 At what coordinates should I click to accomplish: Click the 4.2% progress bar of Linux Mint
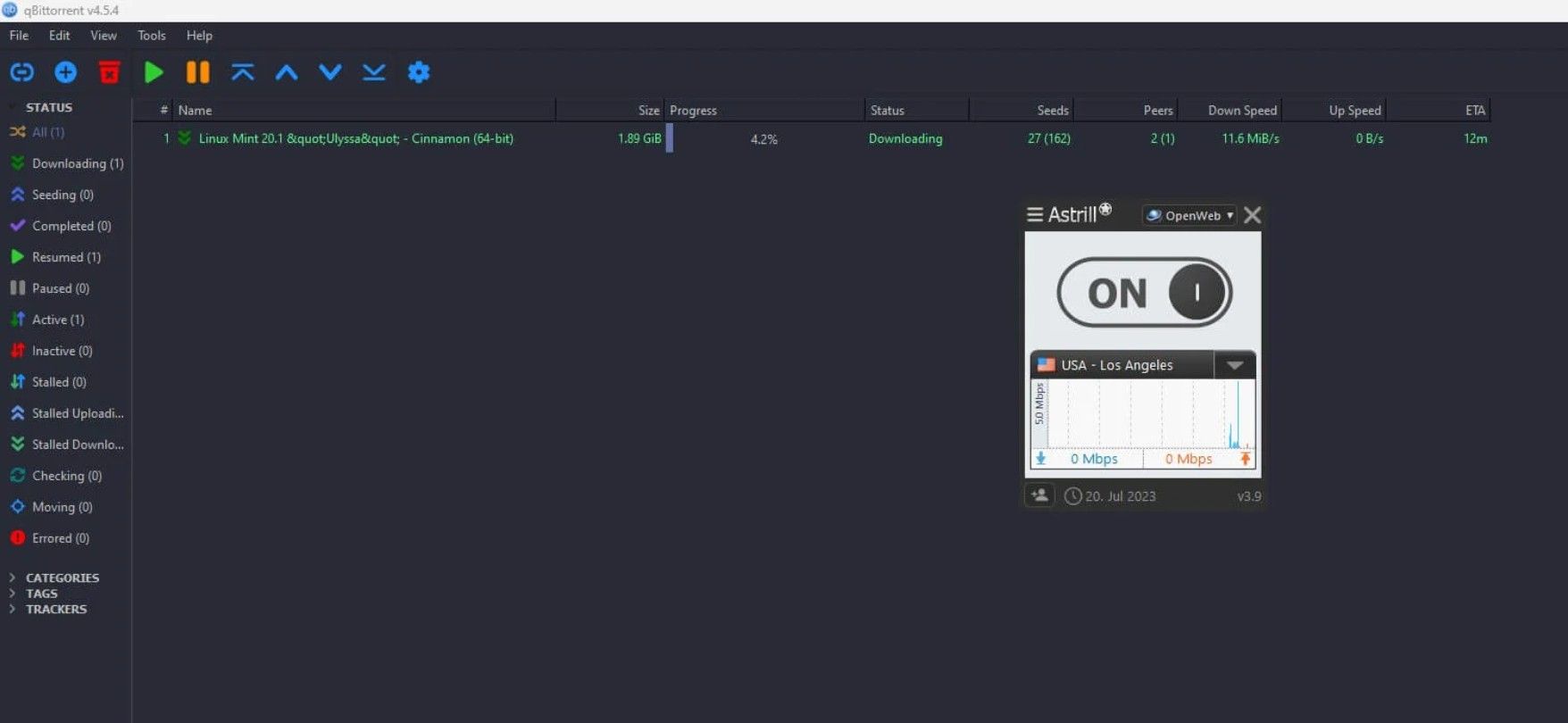coord(764,139)
